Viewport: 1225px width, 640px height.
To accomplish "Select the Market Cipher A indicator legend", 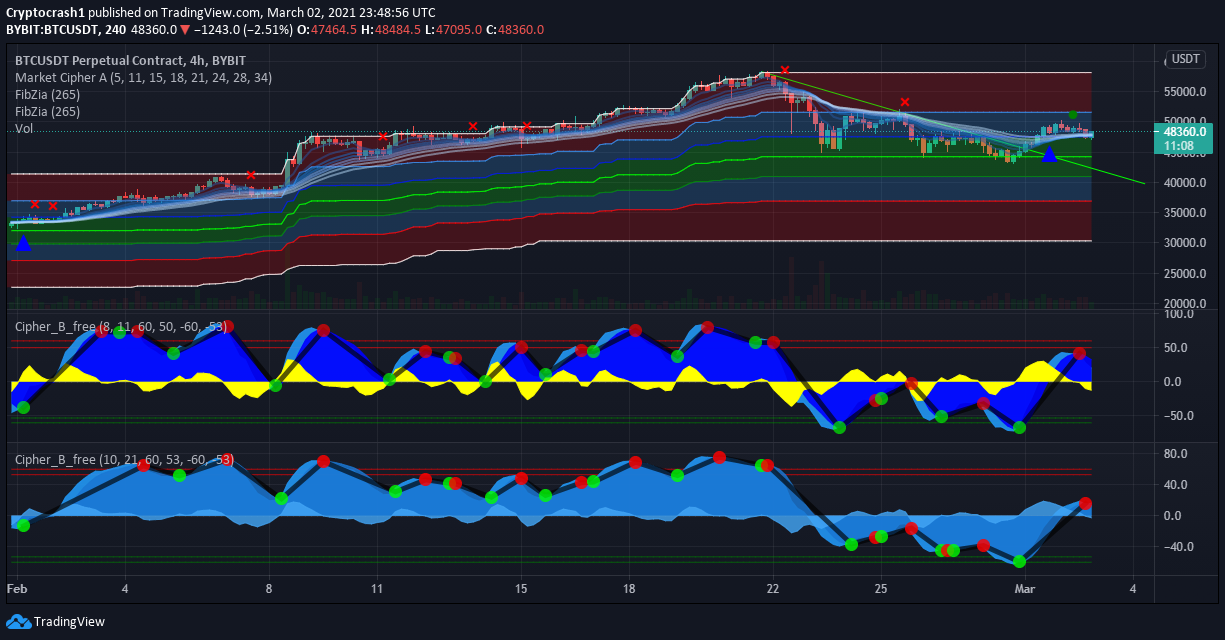I will (143, 77).
